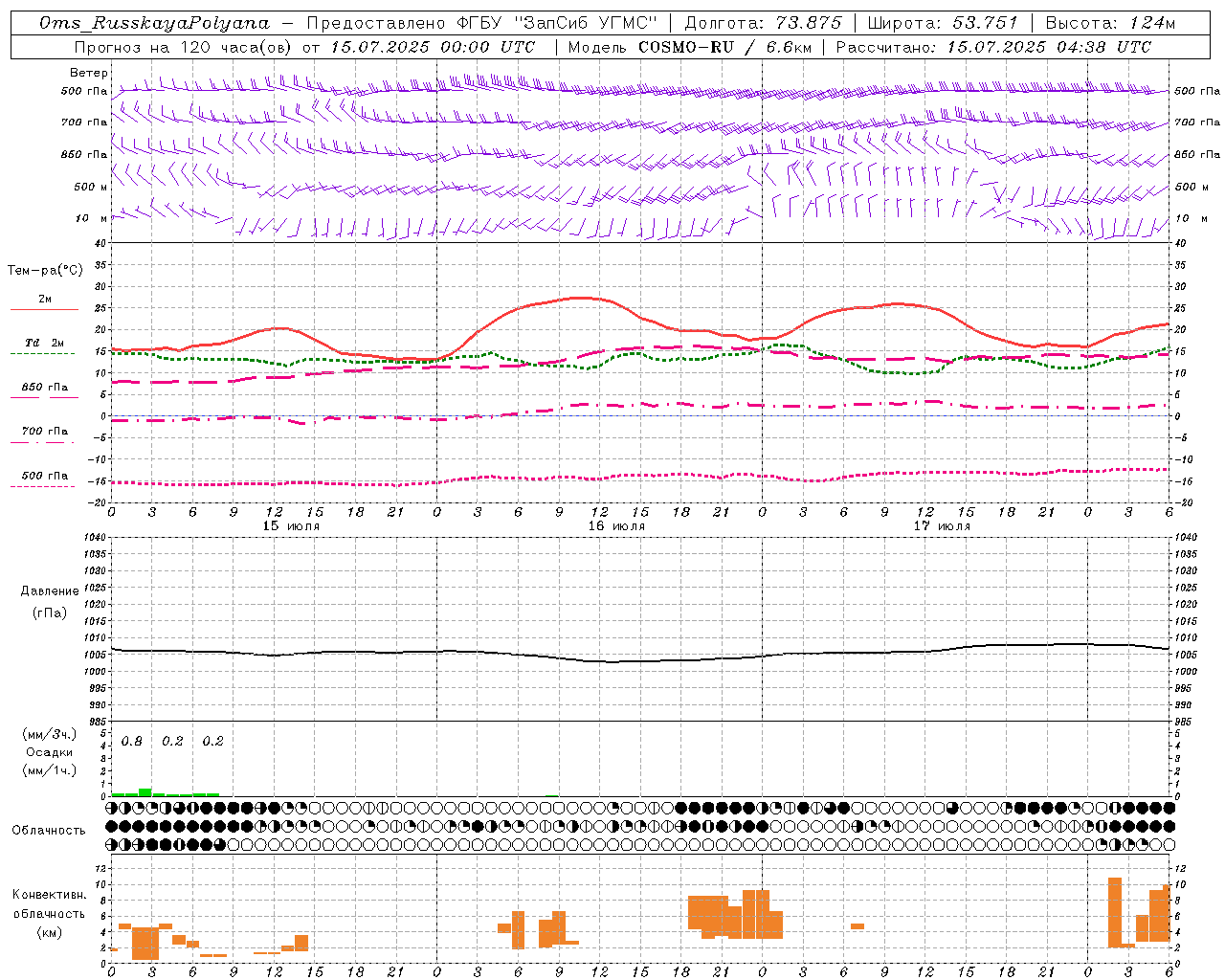Select the 'Широта: 53.751' header value
The width and height of the screenshot is (1225, 980).
point(943,23)
